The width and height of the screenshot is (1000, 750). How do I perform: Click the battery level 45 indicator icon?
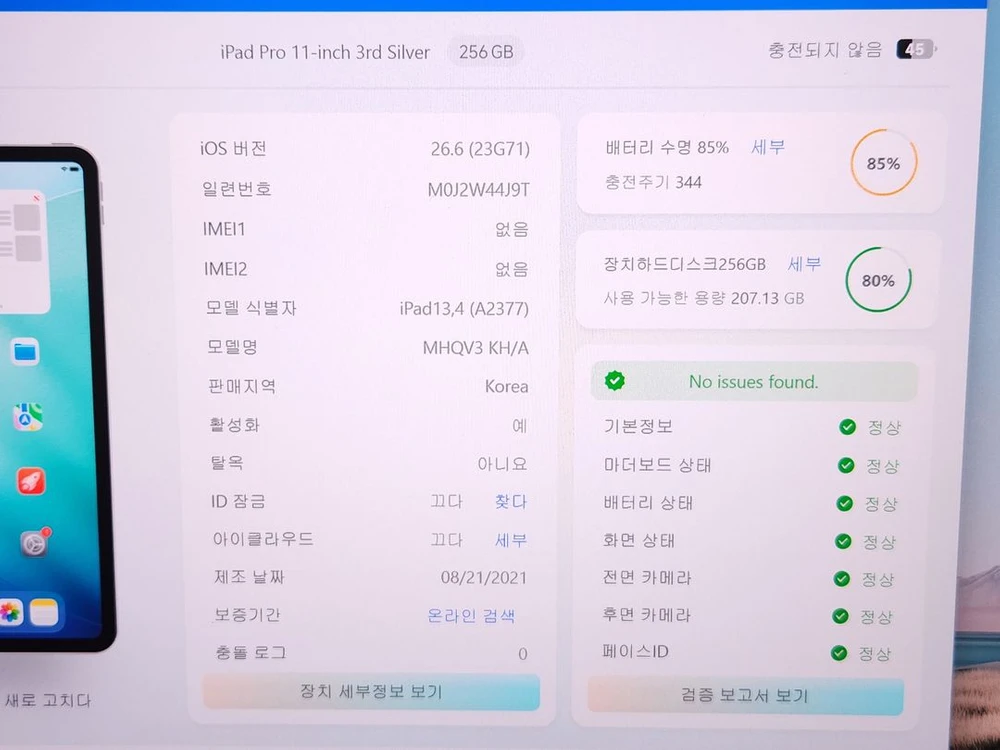tap(916, 49)
